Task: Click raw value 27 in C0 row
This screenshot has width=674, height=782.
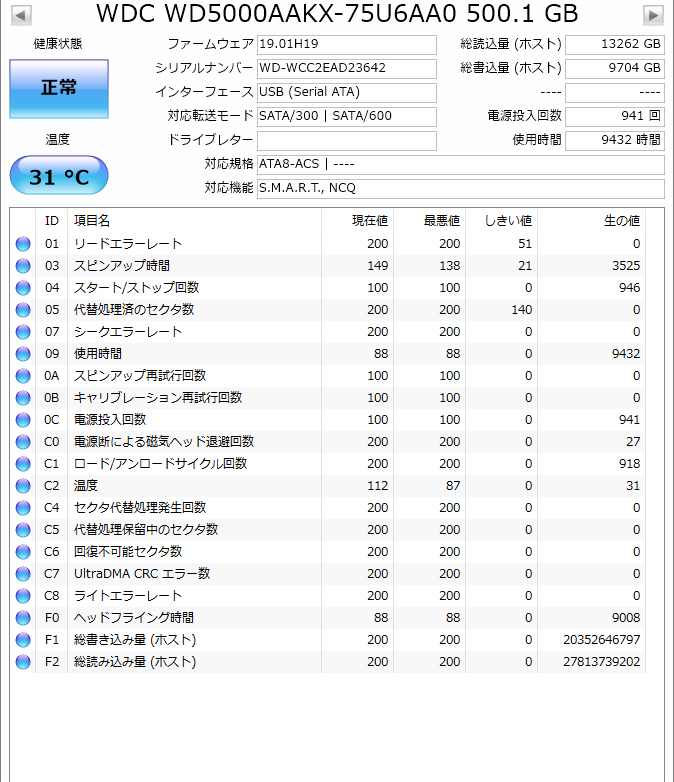Action: tap(633, 442)
